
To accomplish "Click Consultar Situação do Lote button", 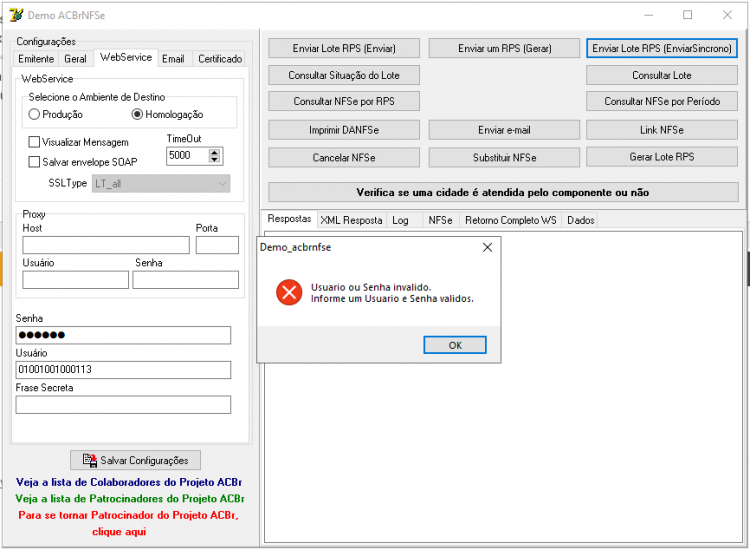I will pos(344,75).
